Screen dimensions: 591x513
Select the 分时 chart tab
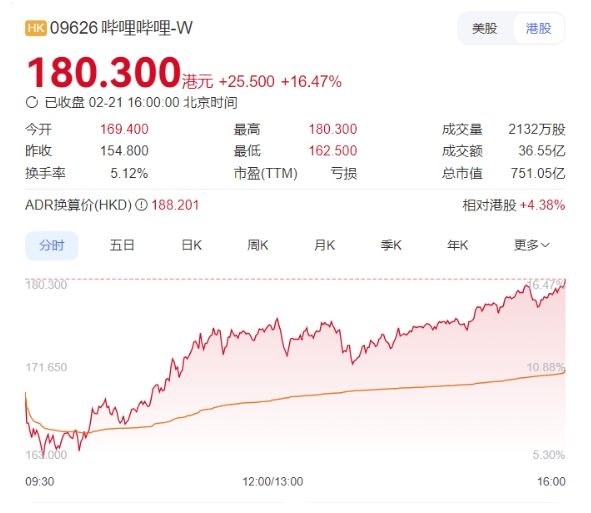(x=52, y=246)
